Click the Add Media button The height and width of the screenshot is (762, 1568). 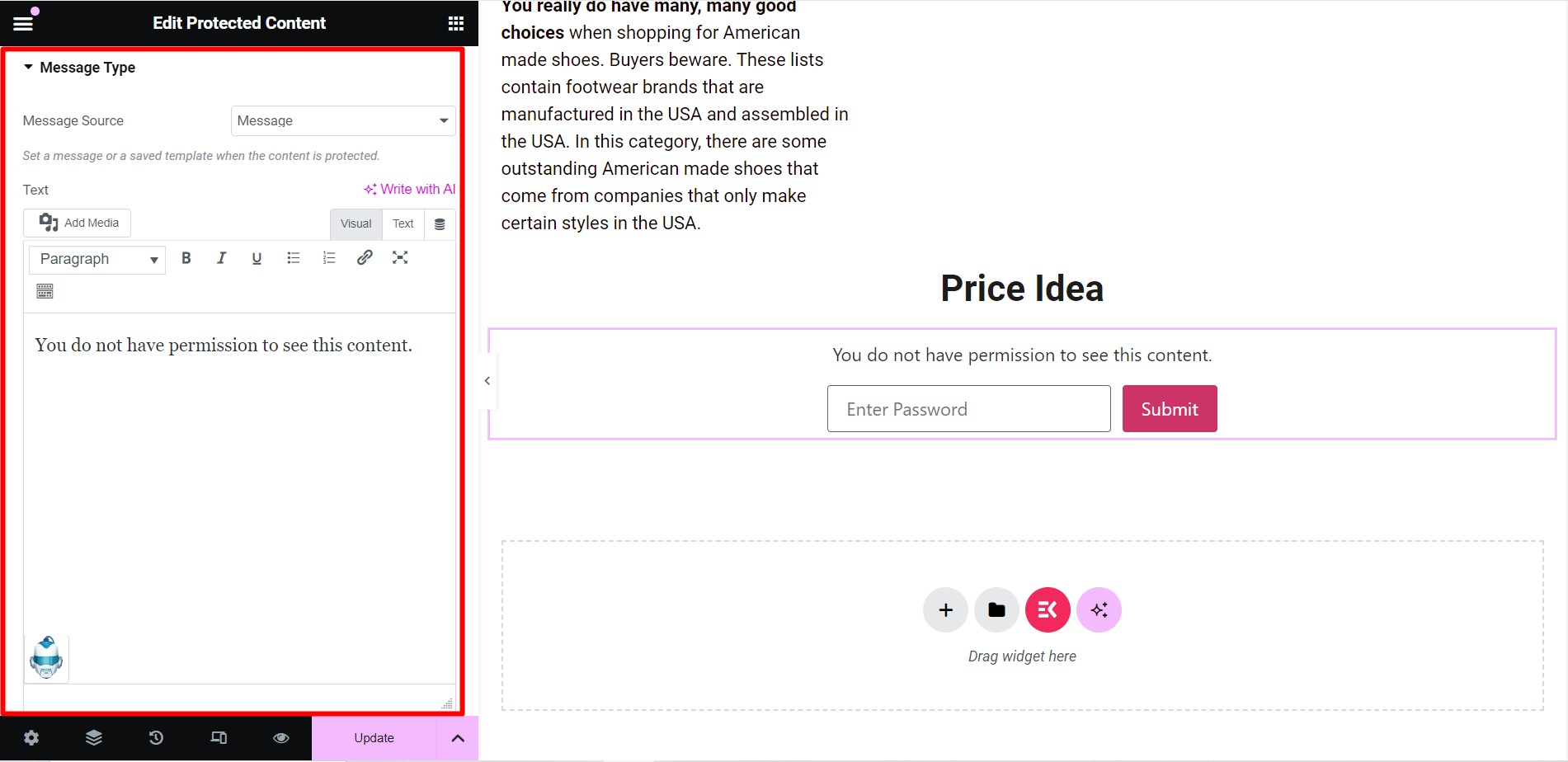78,223
